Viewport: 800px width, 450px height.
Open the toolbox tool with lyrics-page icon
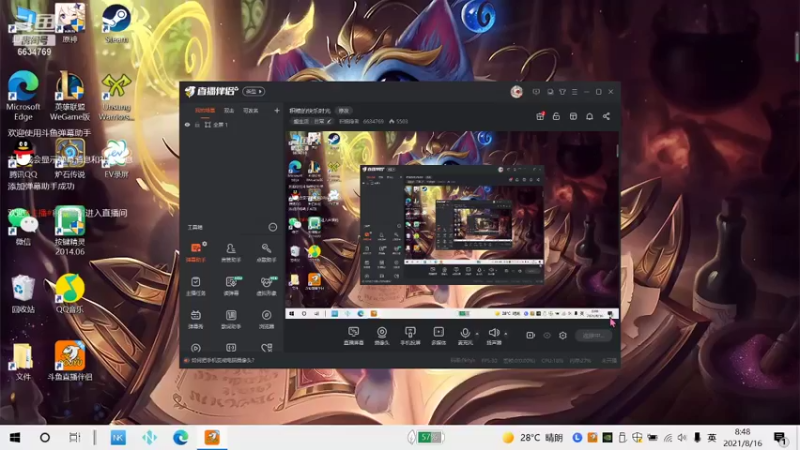(231, 319)
